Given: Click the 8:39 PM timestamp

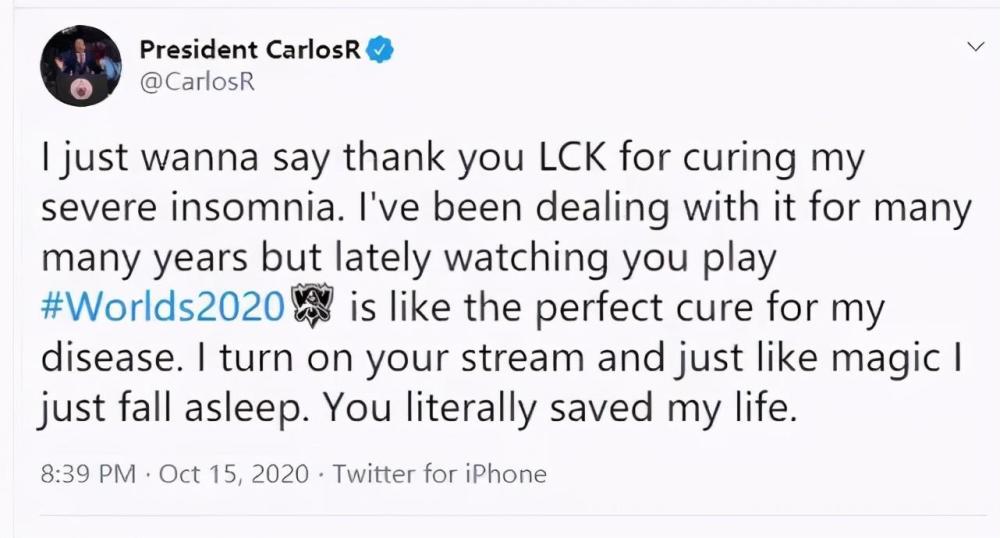Looking at the screenshot, I should (x=86, y=473).
